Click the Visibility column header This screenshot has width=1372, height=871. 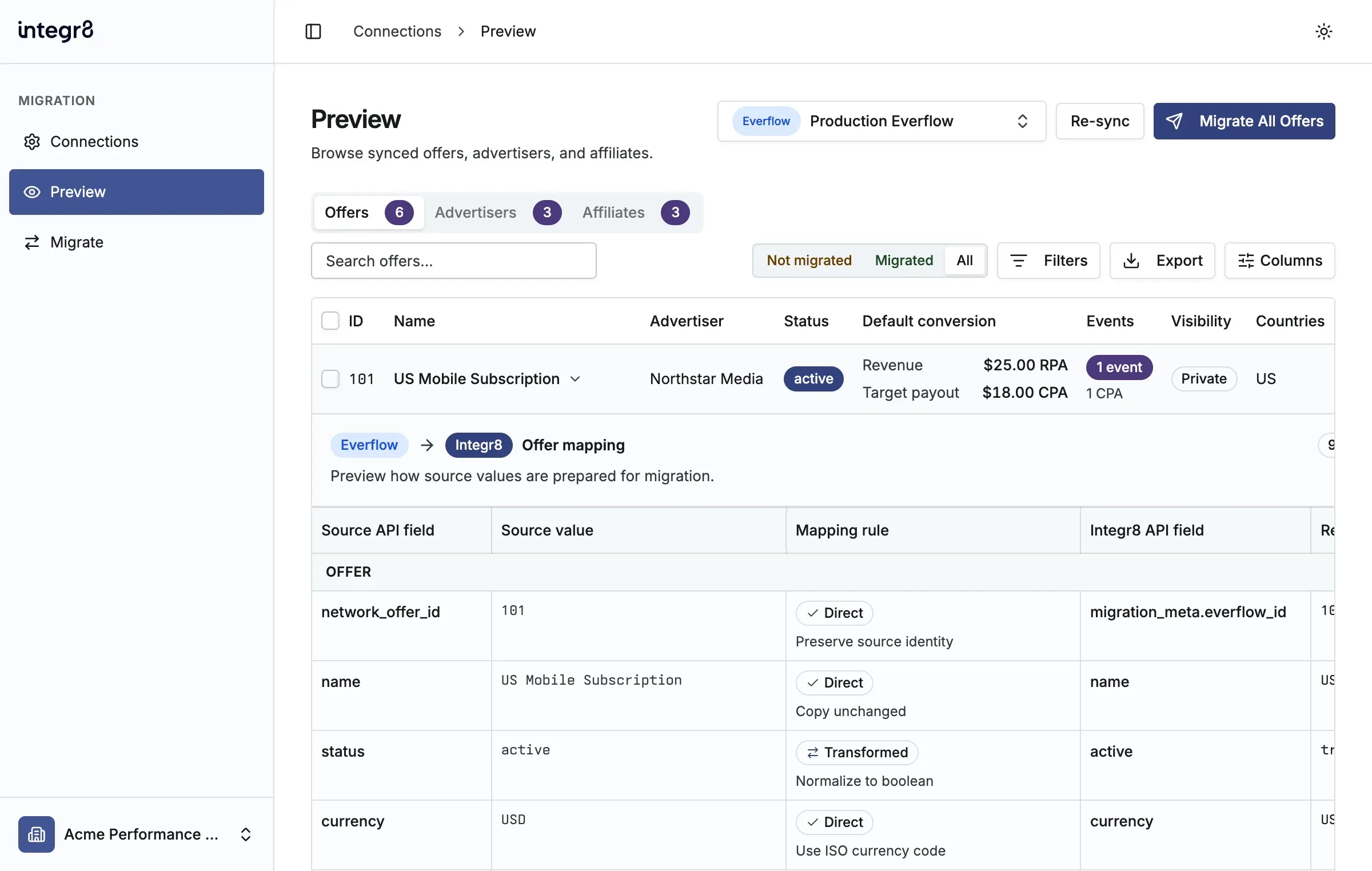[1200, 321]
